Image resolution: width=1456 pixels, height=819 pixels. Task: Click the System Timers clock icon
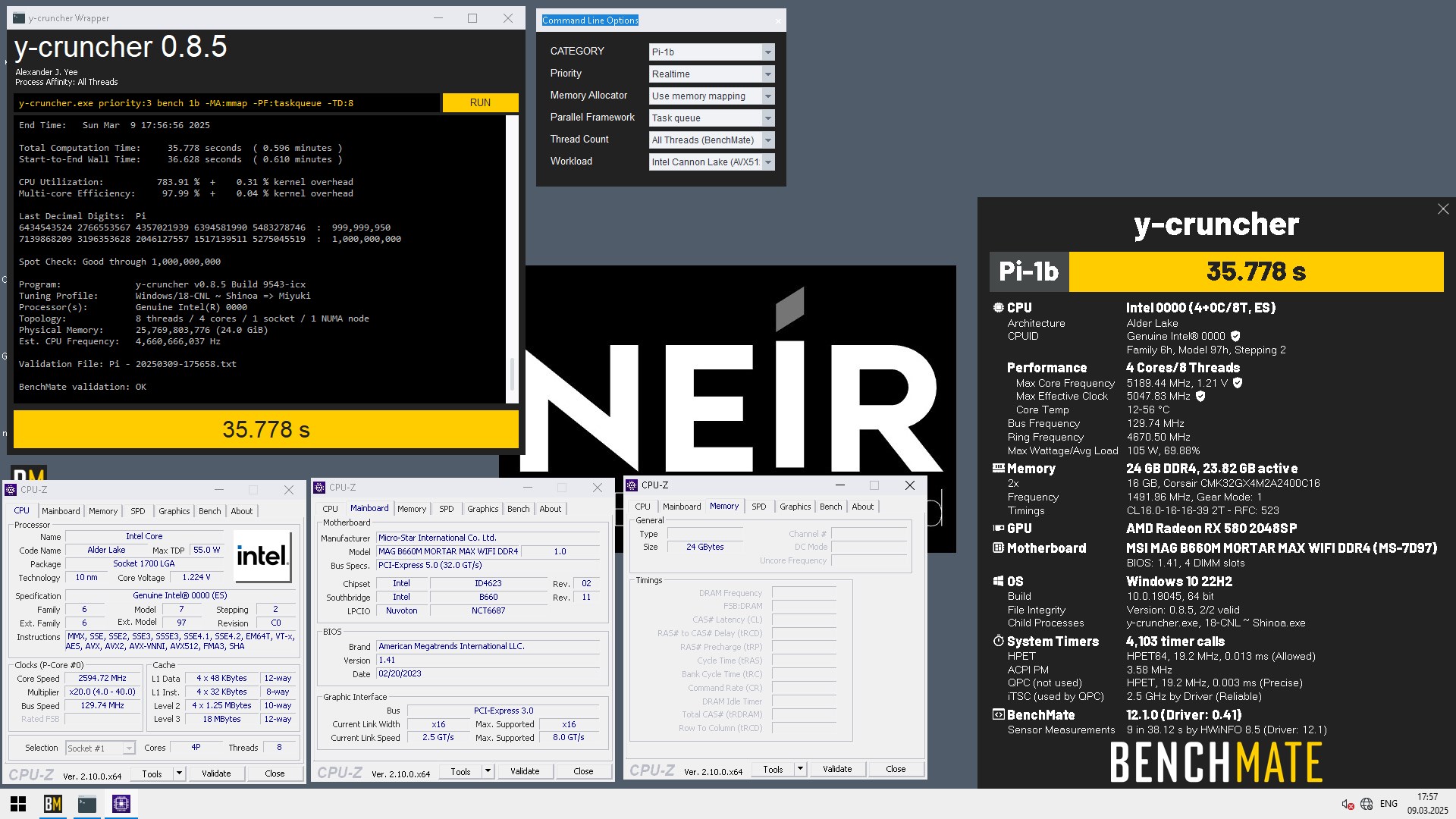(x=999, y=642)
